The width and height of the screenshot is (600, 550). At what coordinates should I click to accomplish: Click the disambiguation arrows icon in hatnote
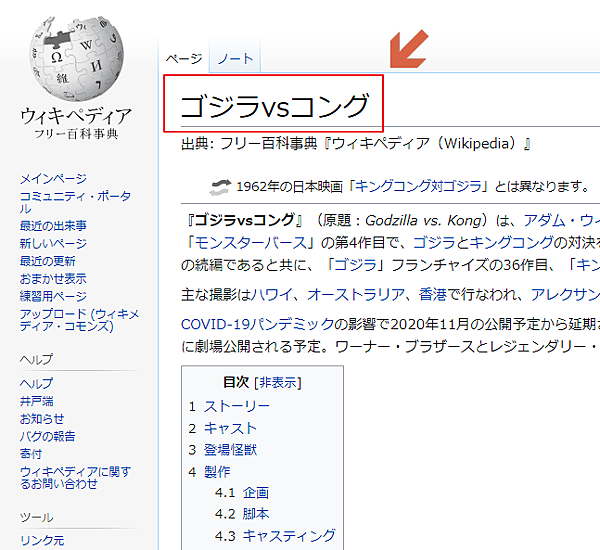click(220, 187)
